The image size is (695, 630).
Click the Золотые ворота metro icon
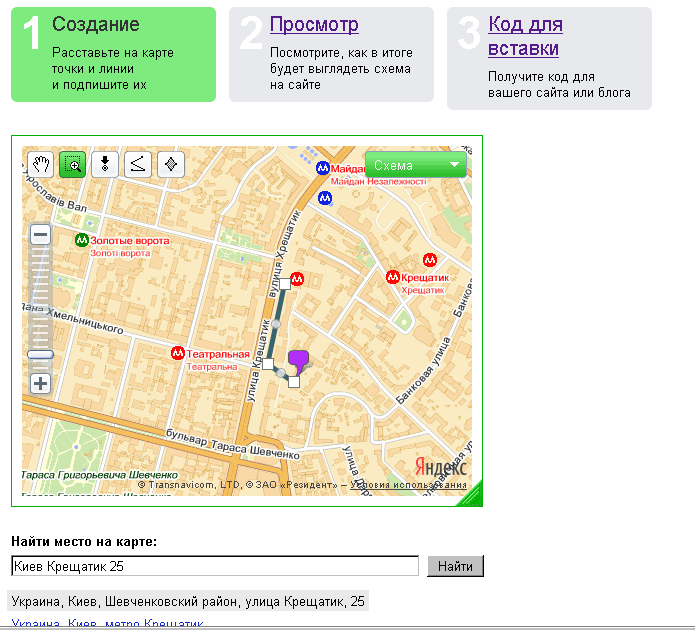[82, 240]
